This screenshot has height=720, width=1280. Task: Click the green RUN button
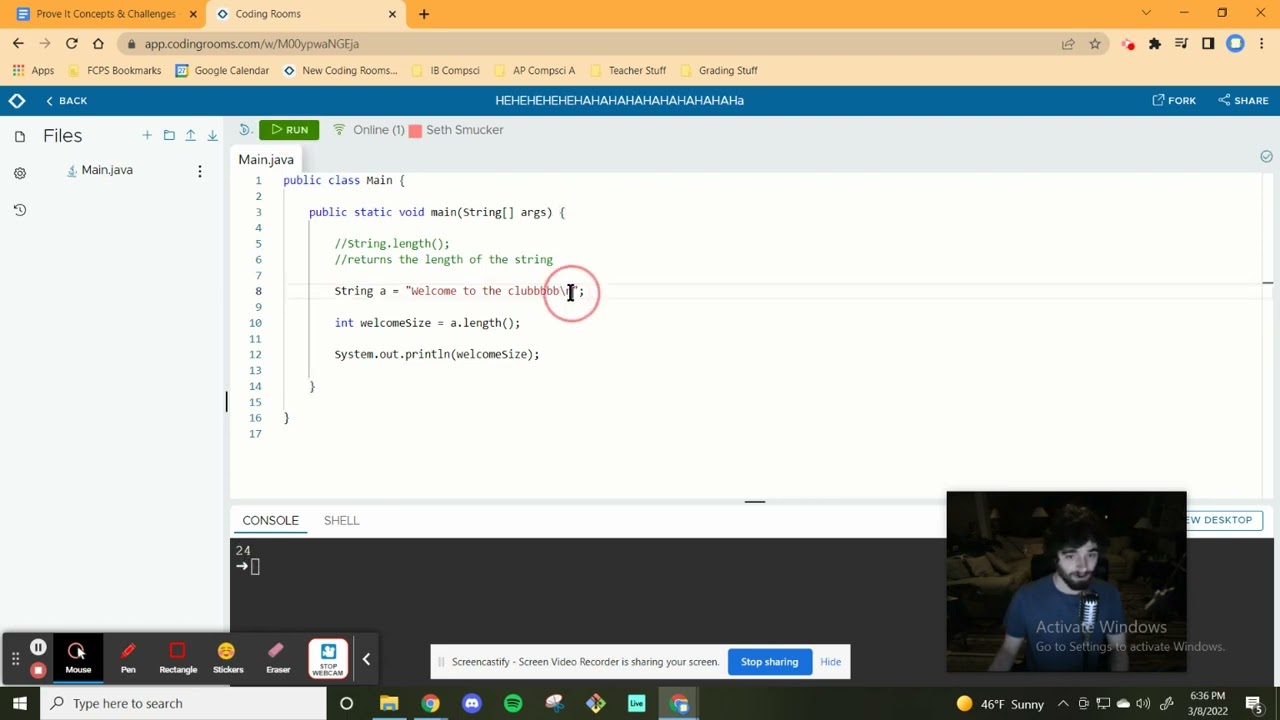(x=289, y=130)
